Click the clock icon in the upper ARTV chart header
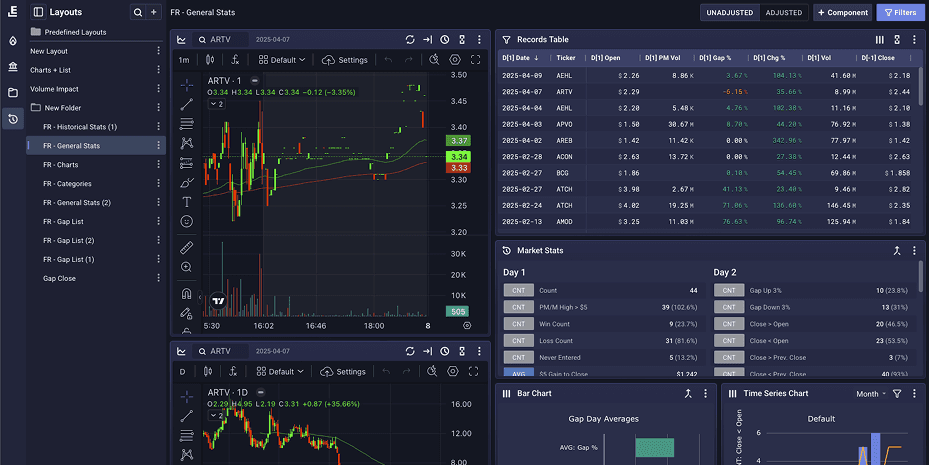Screen dimensions: 929x465 click(444, 40)
